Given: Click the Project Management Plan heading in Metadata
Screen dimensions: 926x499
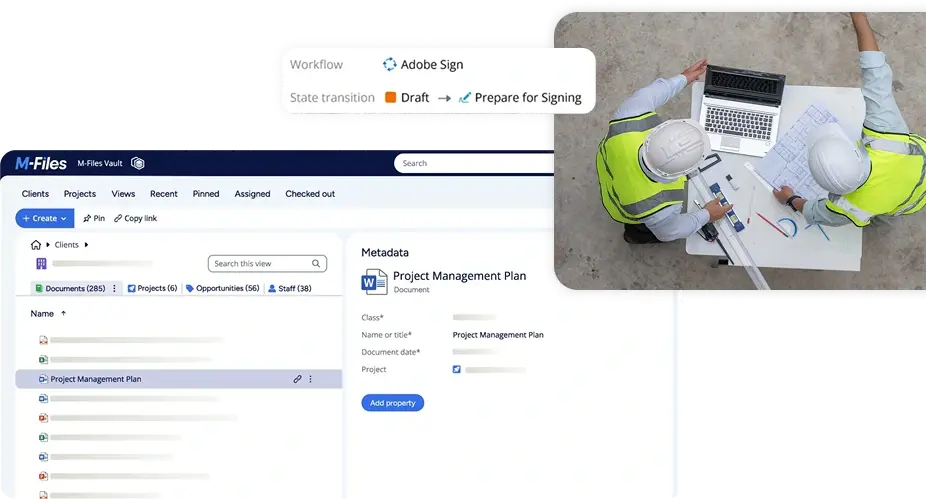Looking at the screenshot, I should pos(459,276).
